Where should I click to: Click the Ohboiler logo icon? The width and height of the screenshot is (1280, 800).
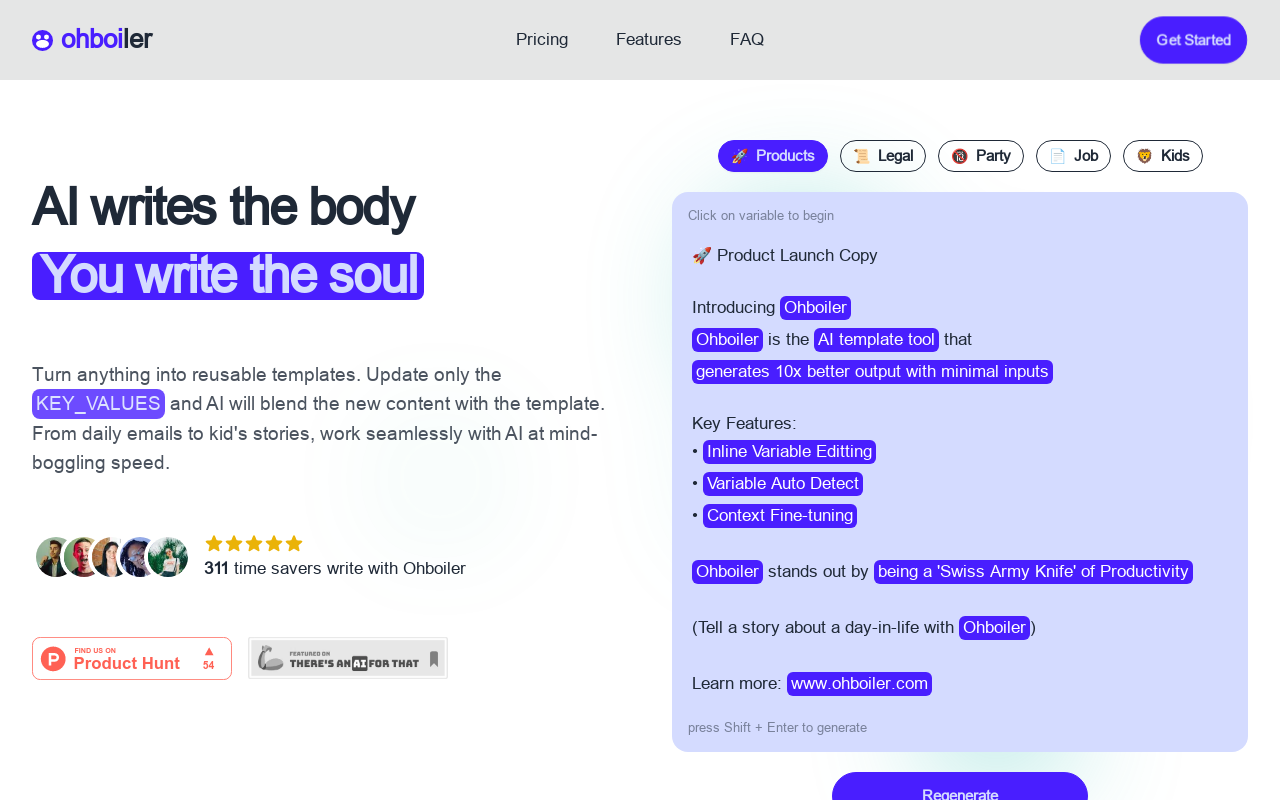[42, 40]
